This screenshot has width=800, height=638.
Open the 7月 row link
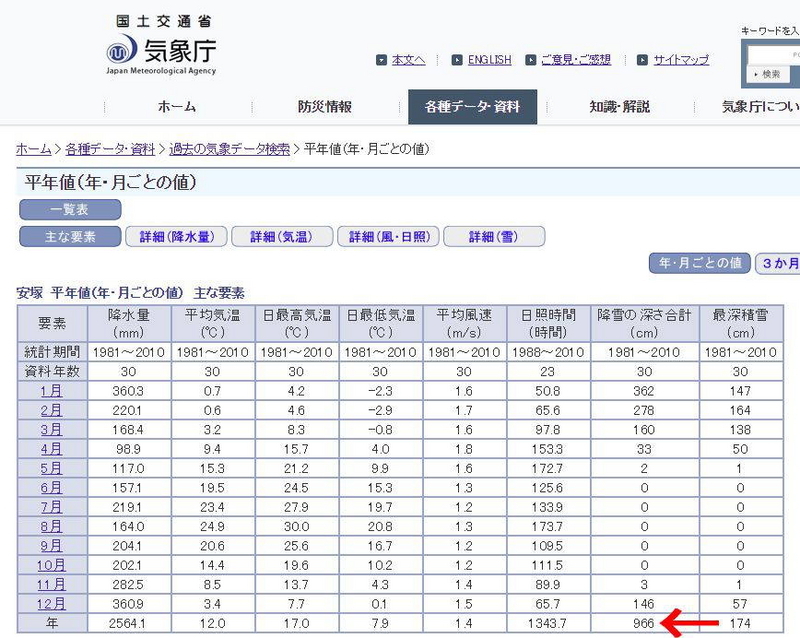pyautogui.click(x=52, y=507)
